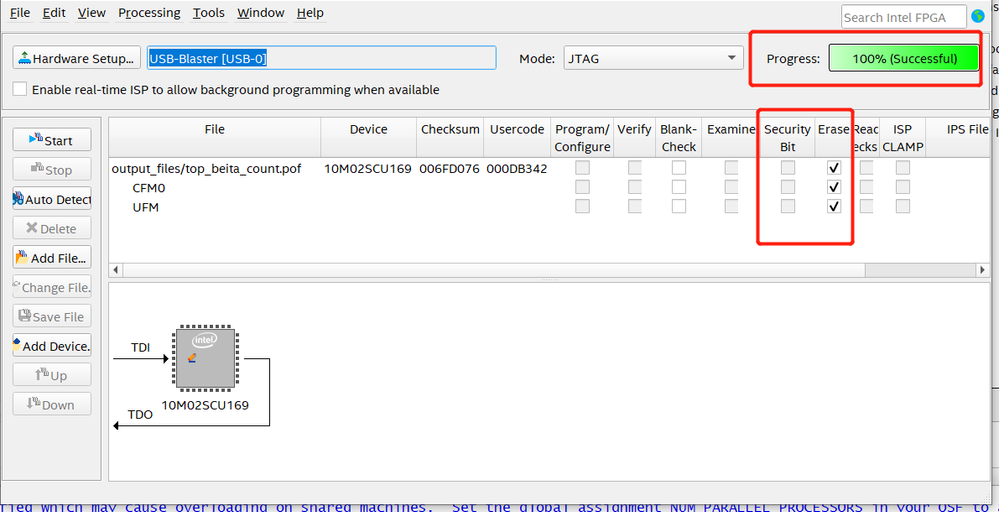Click Auto Detect button
Image resolution: width=999 pixels, height=512 pixels.
52,199
